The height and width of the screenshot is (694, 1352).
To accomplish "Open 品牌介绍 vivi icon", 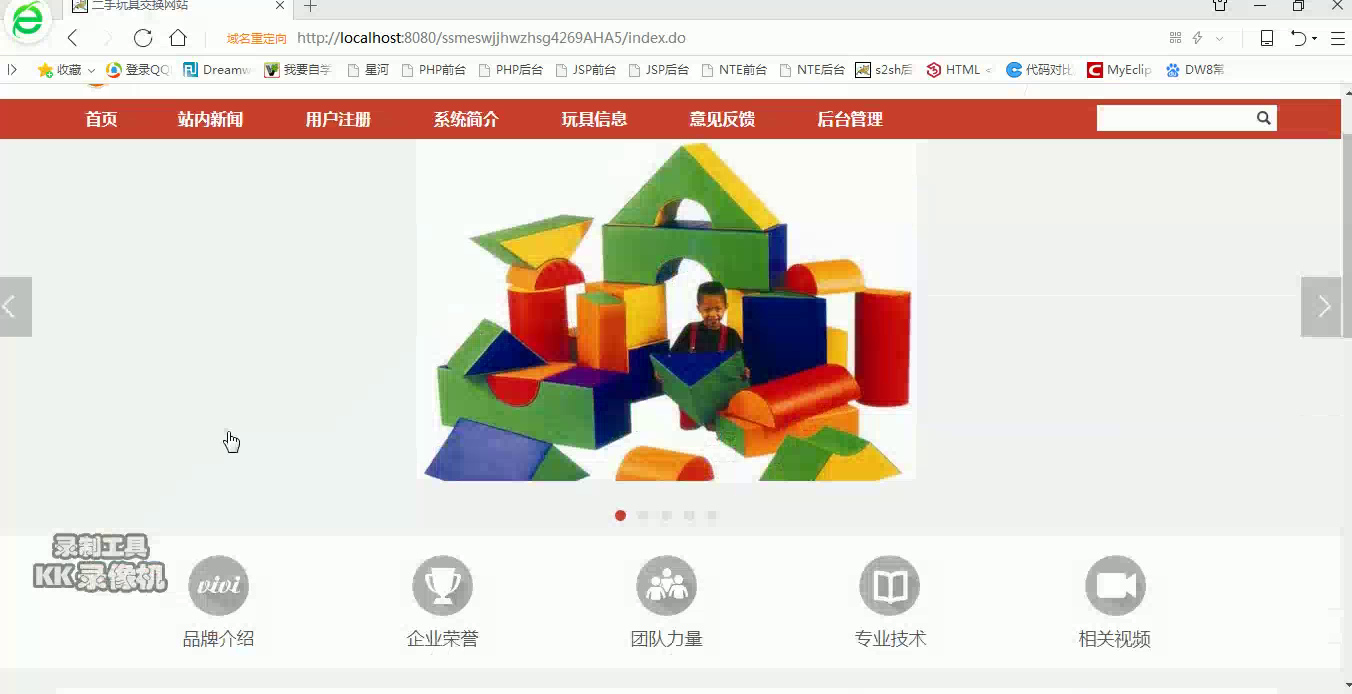I will (x=218, y=585).
